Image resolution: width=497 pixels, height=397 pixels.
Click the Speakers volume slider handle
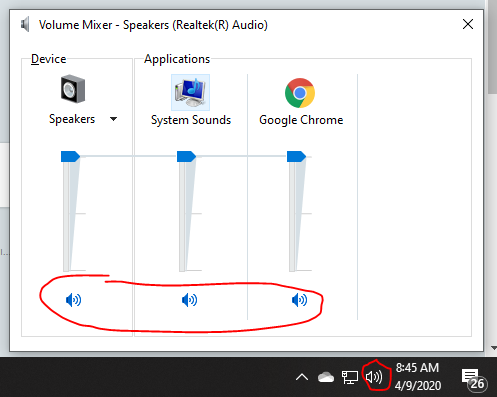(x=70, y=156)
